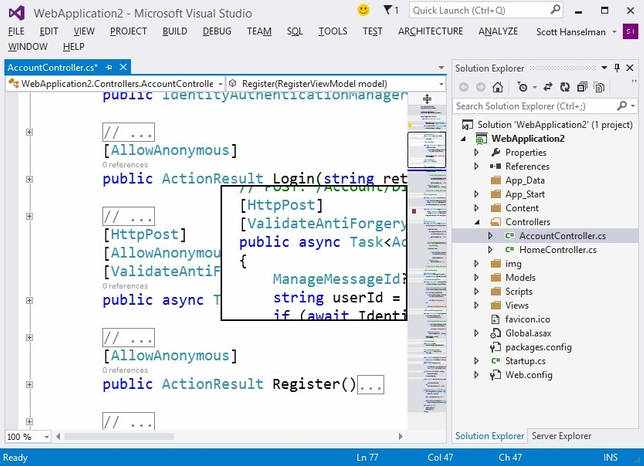Click the Collapse All icon
This screenshot has height=466, width=644.
click(582, 87)
